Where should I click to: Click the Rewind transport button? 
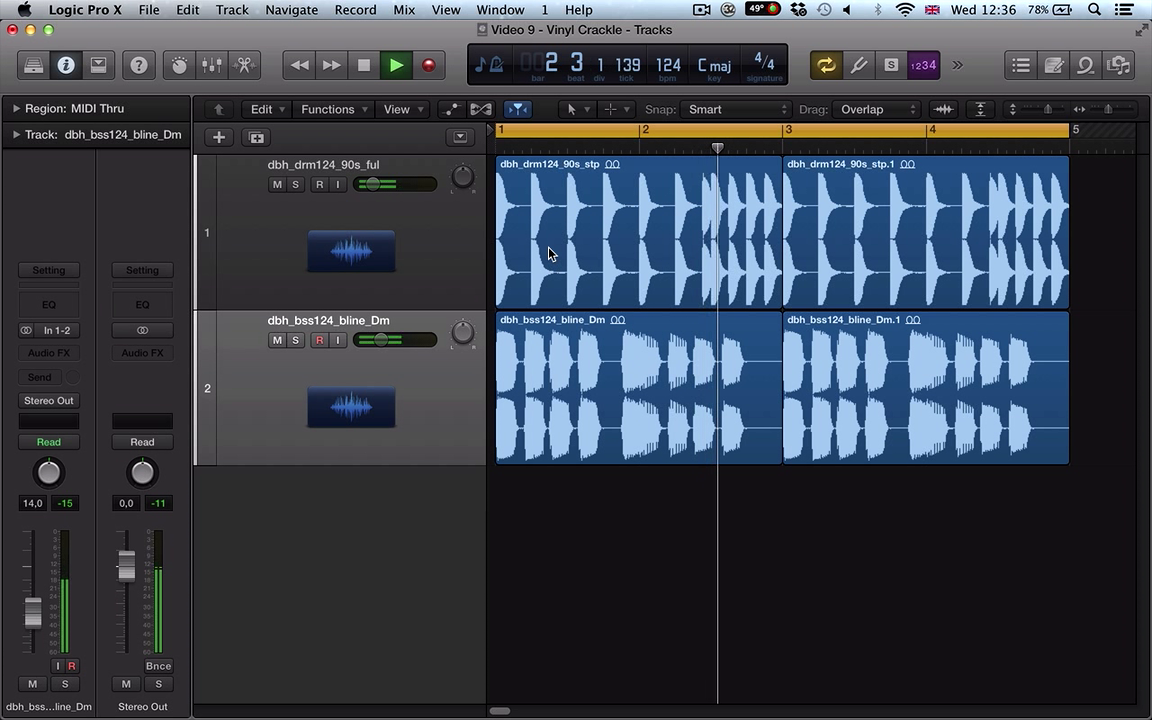coord(299,65)
